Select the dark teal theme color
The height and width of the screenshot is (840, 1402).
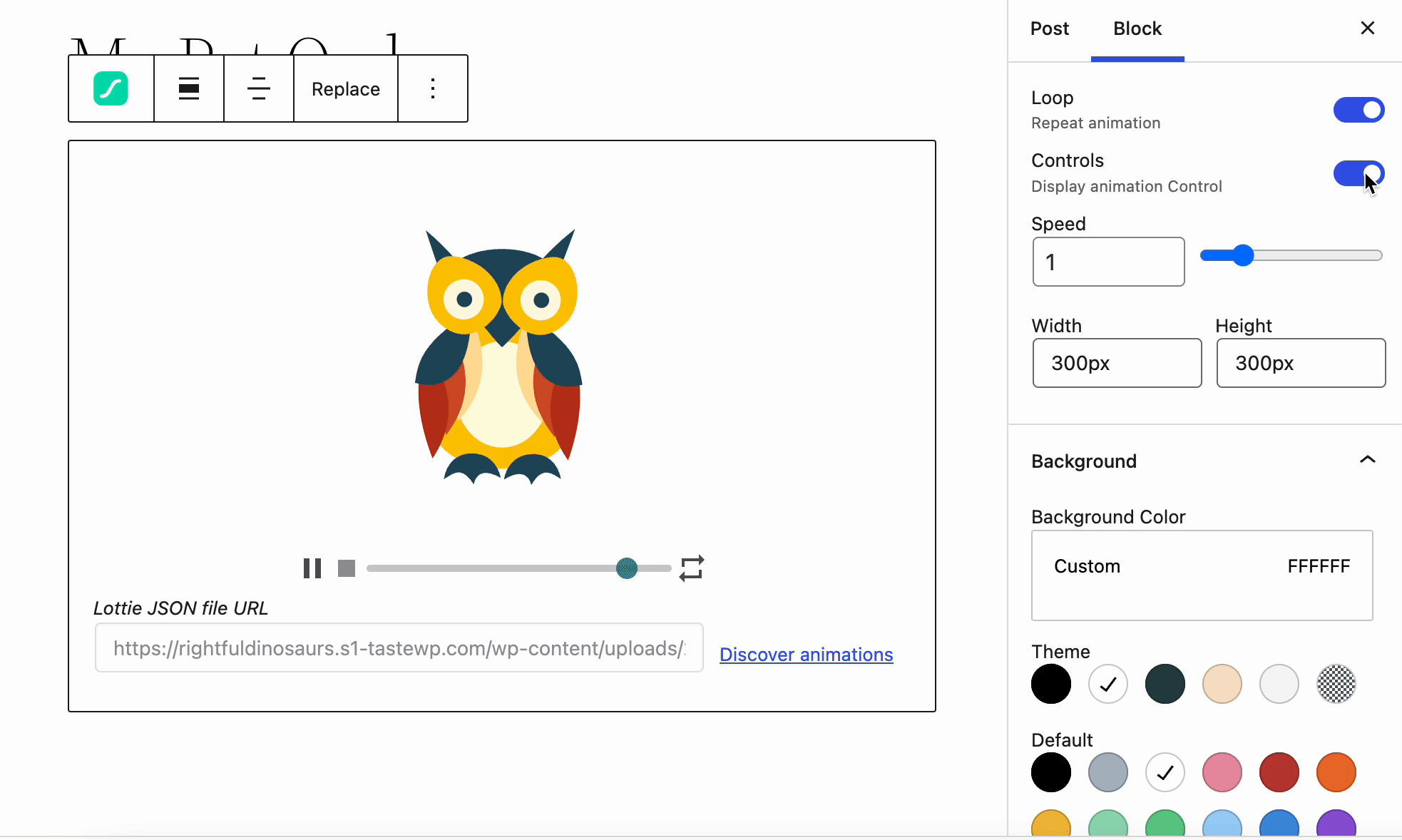click(x=1165, y=684)
